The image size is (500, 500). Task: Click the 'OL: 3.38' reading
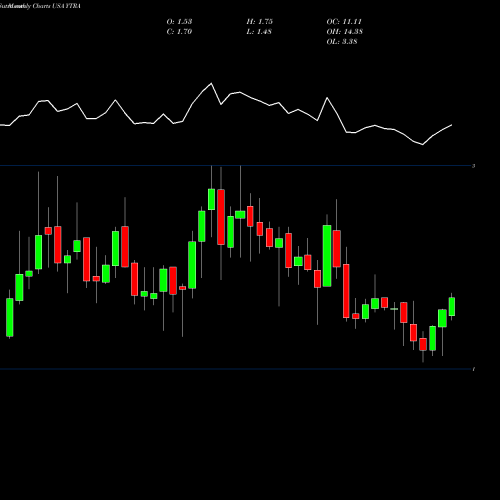342,42
